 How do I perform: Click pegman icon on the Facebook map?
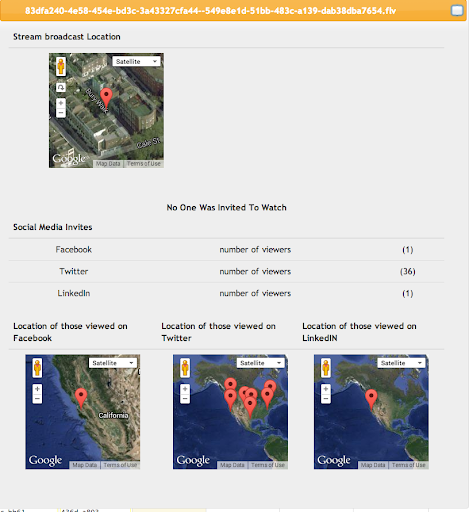point(37,368)
